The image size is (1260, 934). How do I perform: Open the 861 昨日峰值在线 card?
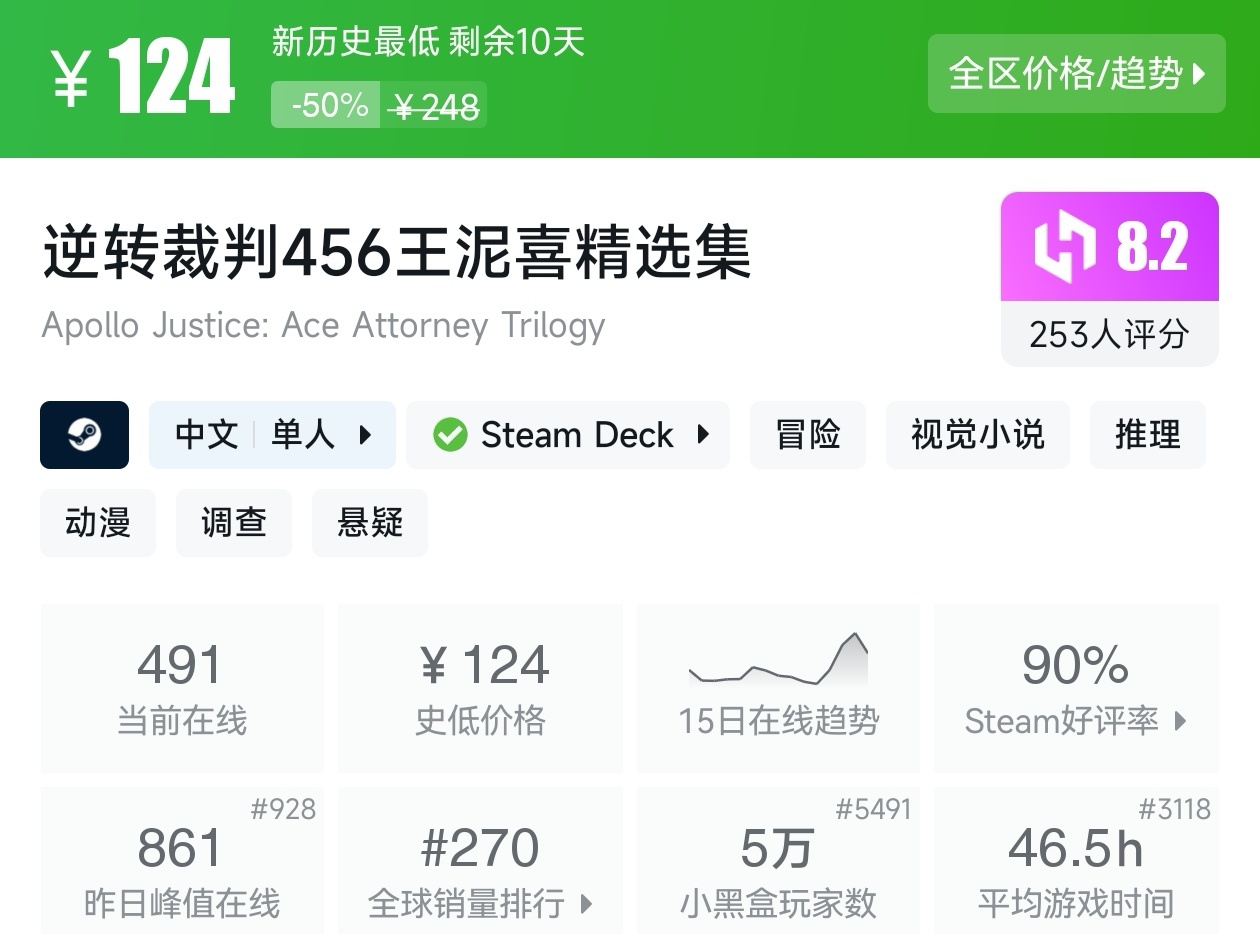[x=182, y=861]
